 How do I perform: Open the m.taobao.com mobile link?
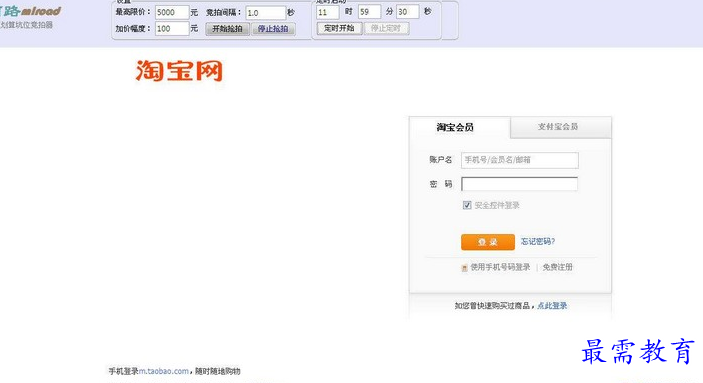(164, 371)
